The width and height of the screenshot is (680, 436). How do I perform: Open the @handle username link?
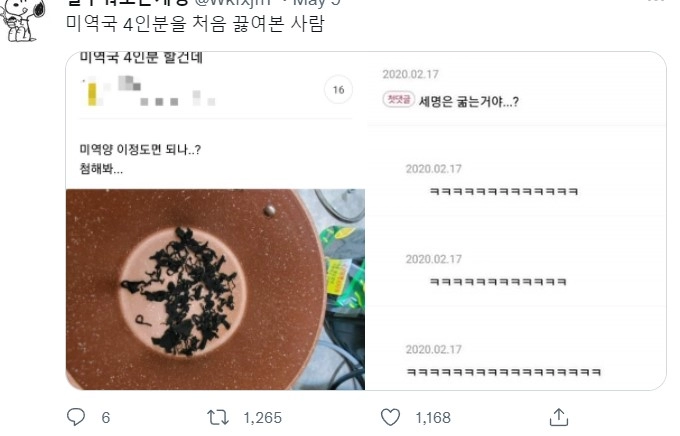233,2
